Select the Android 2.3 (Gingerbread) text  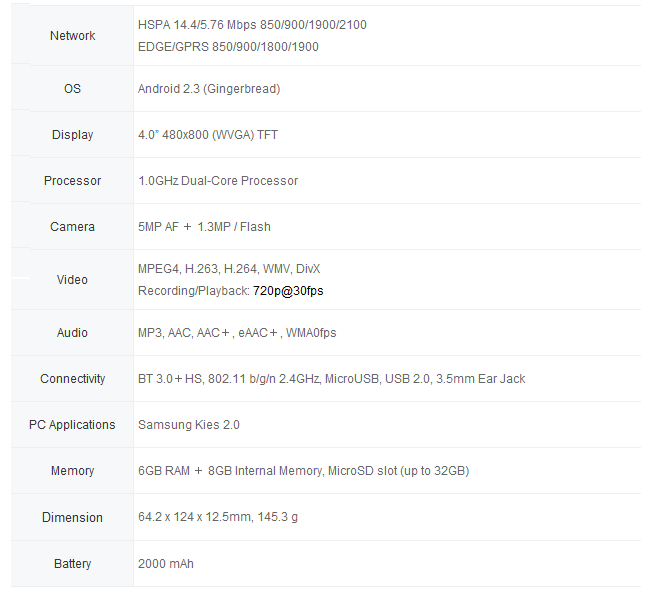pyautogui.click(x=209, y=89)
